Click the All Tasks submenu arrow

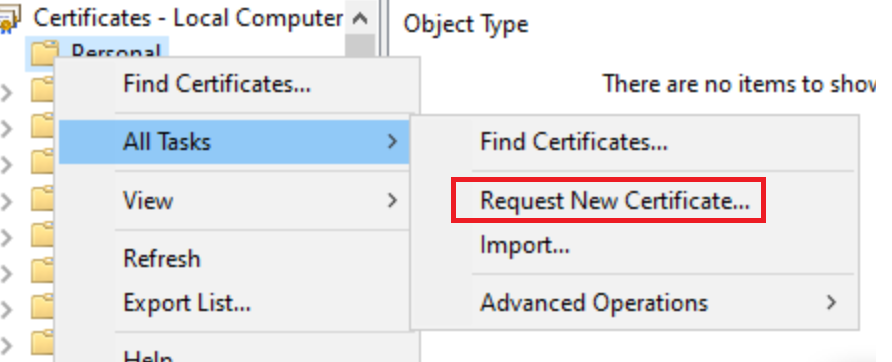click(x=392, y=141)
